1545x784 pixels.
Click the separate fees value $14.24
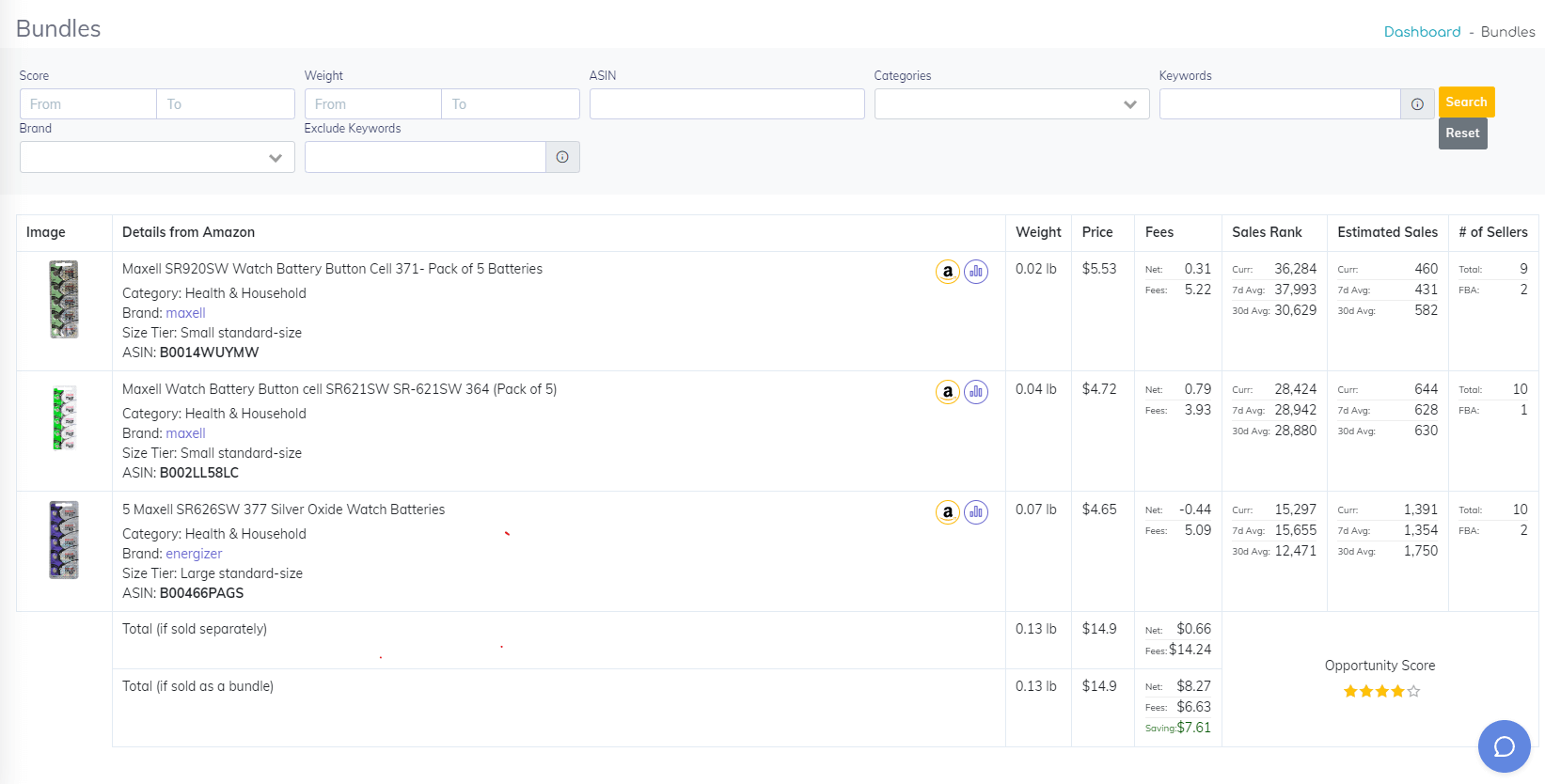pyautogui.click(x=1190, y=650)
